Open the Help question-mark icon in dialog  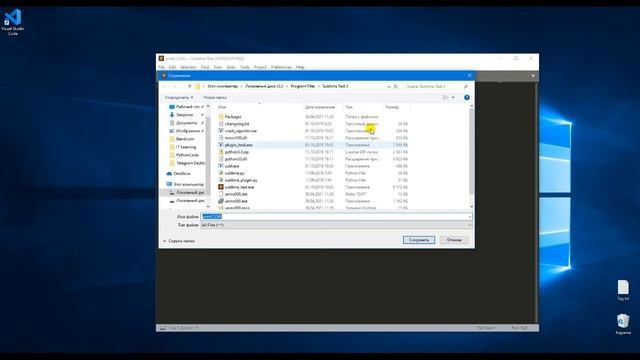tap(467, 98)
